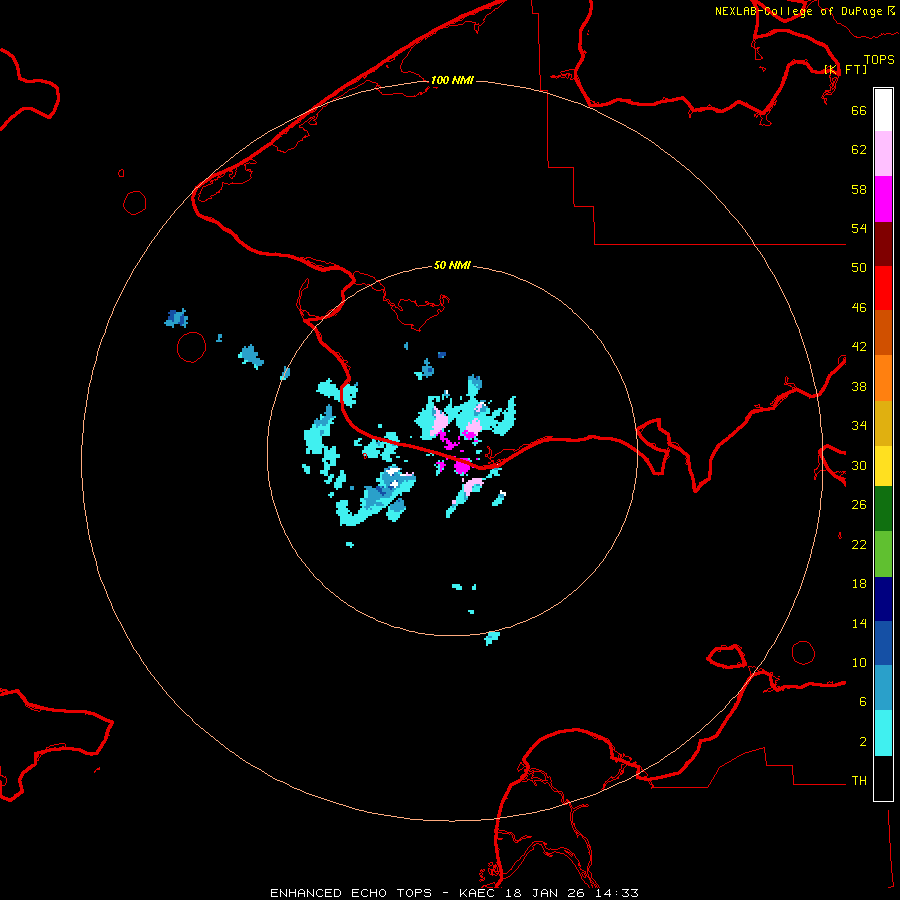Click the TH threshold legend label
This screenshot has height=900, width=900.
tap(859, 781)
